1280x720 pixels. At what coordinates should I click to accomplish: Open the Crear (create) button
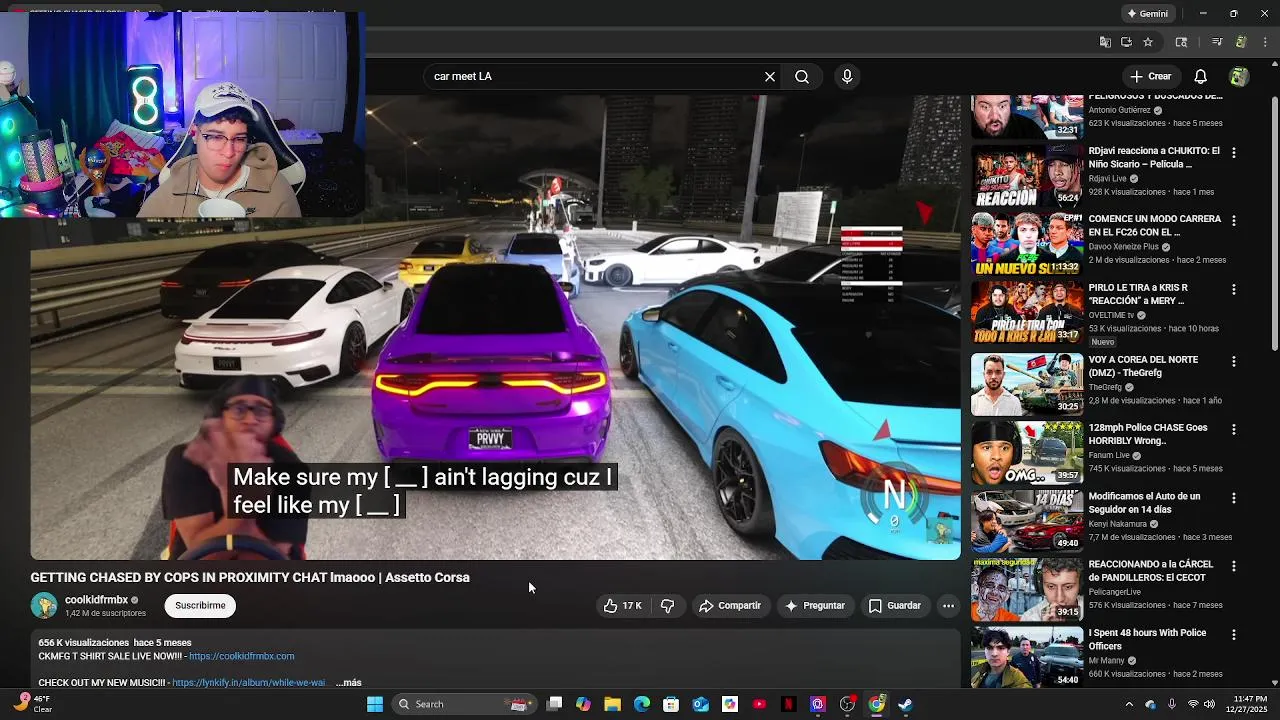1150,76
